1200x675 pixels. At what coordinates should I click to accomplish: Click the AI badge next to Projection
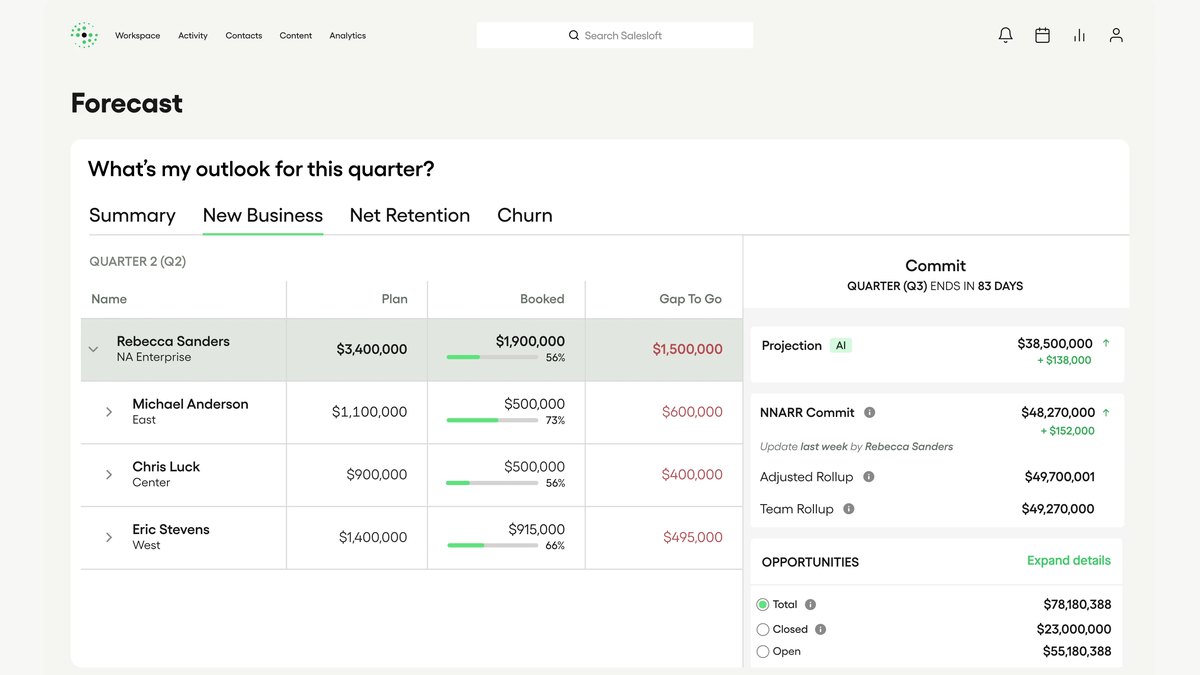click(x=841, y=345)
